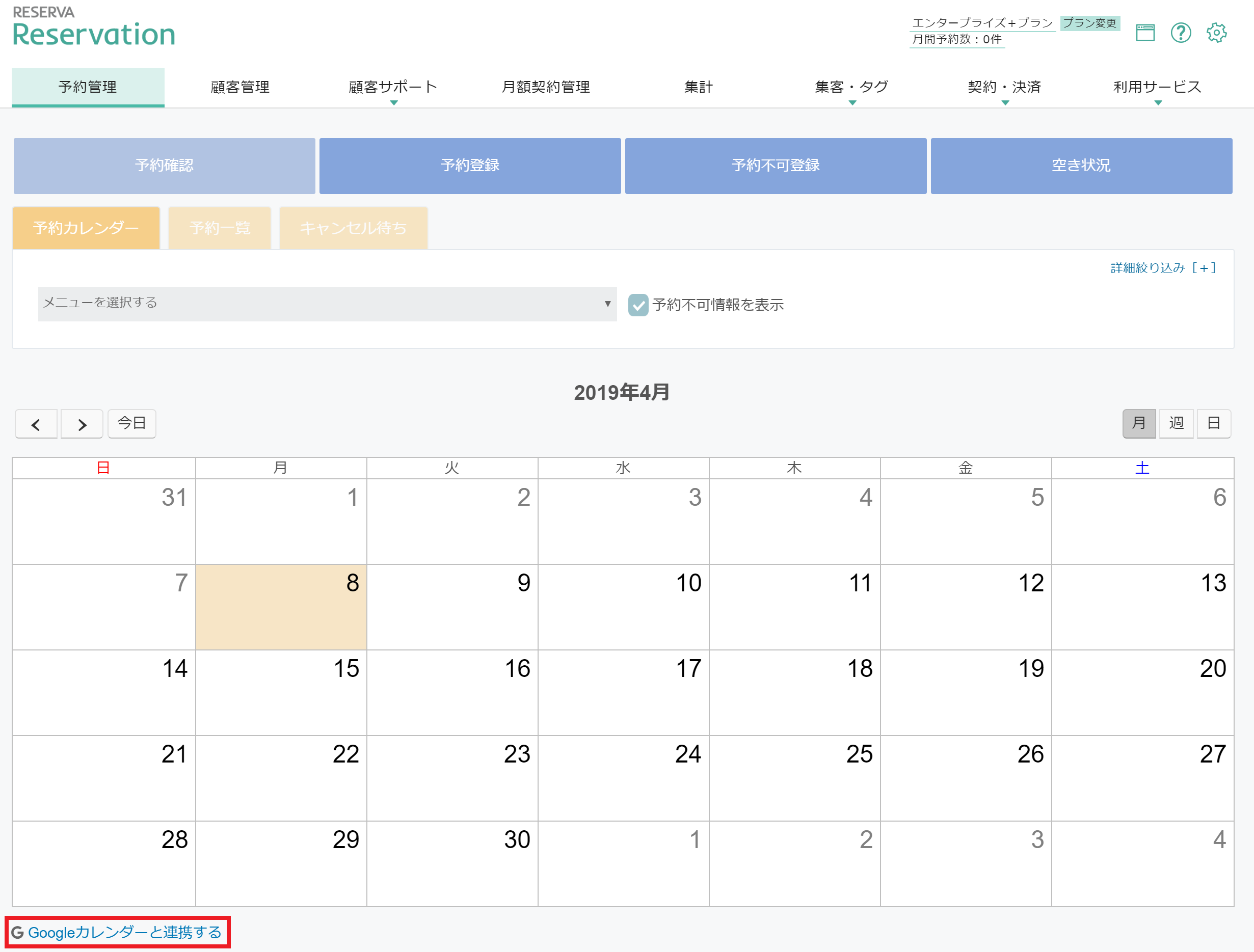Screen dimensions: 1254x952
Task: Open the 顧客管理 menu
Action: point(241,87)
